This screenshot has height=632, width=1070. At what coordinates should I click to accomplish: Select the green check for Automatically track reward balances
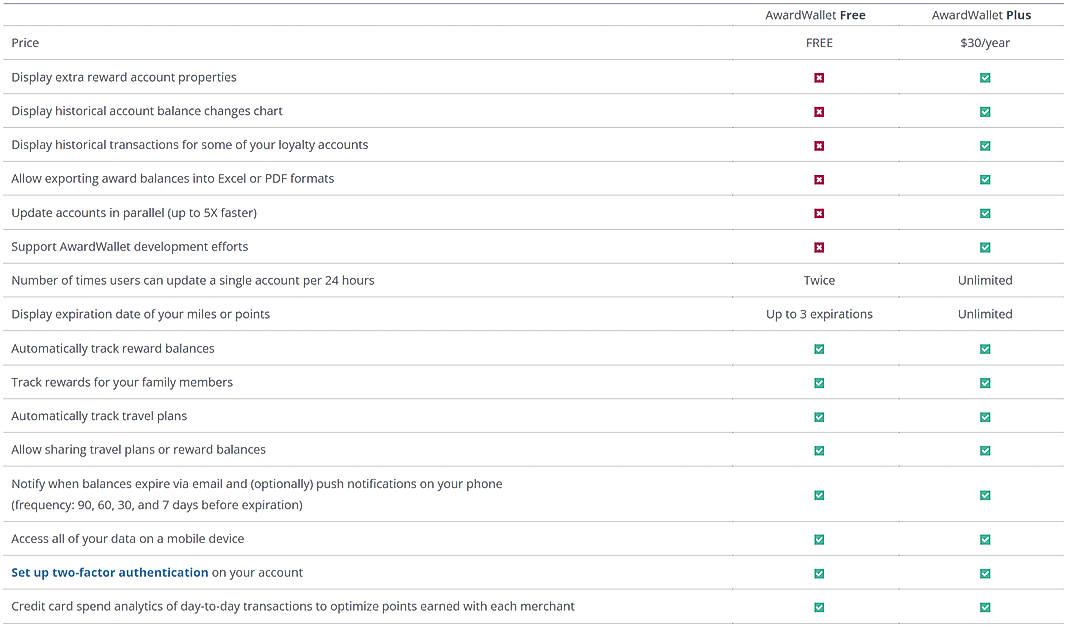819,348
